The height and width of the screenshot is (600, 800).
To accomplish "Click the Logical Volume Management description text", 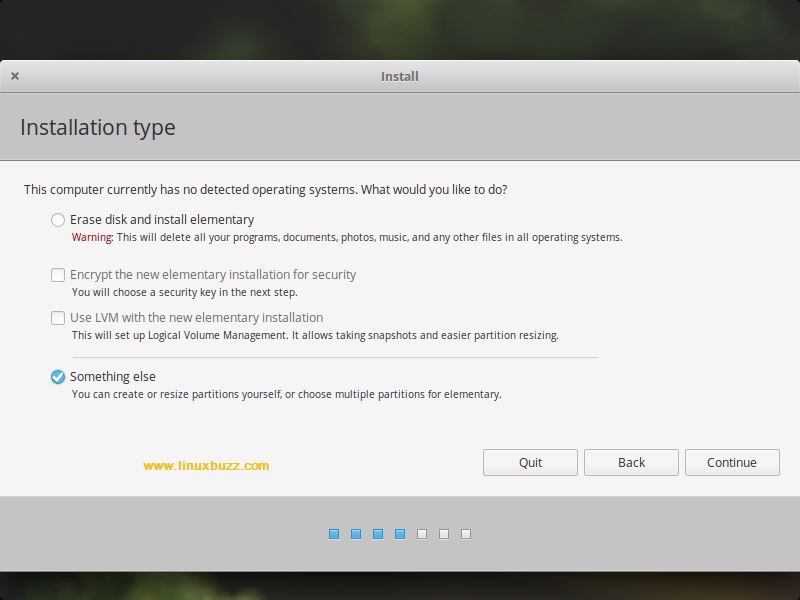I will 315,335.
